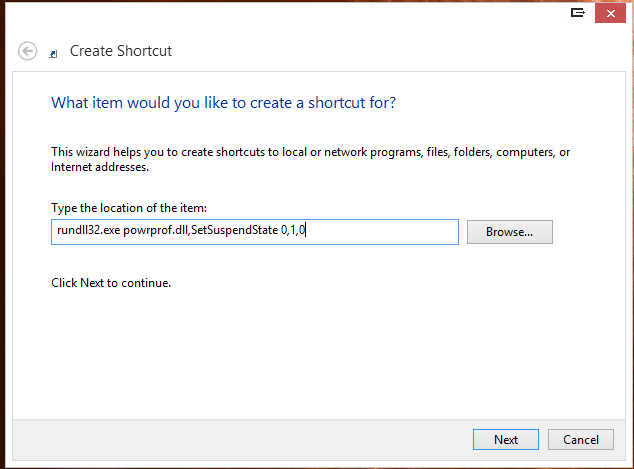Cancel the shortcut wizard
This screenshot has width=634, height=469.
581,439
